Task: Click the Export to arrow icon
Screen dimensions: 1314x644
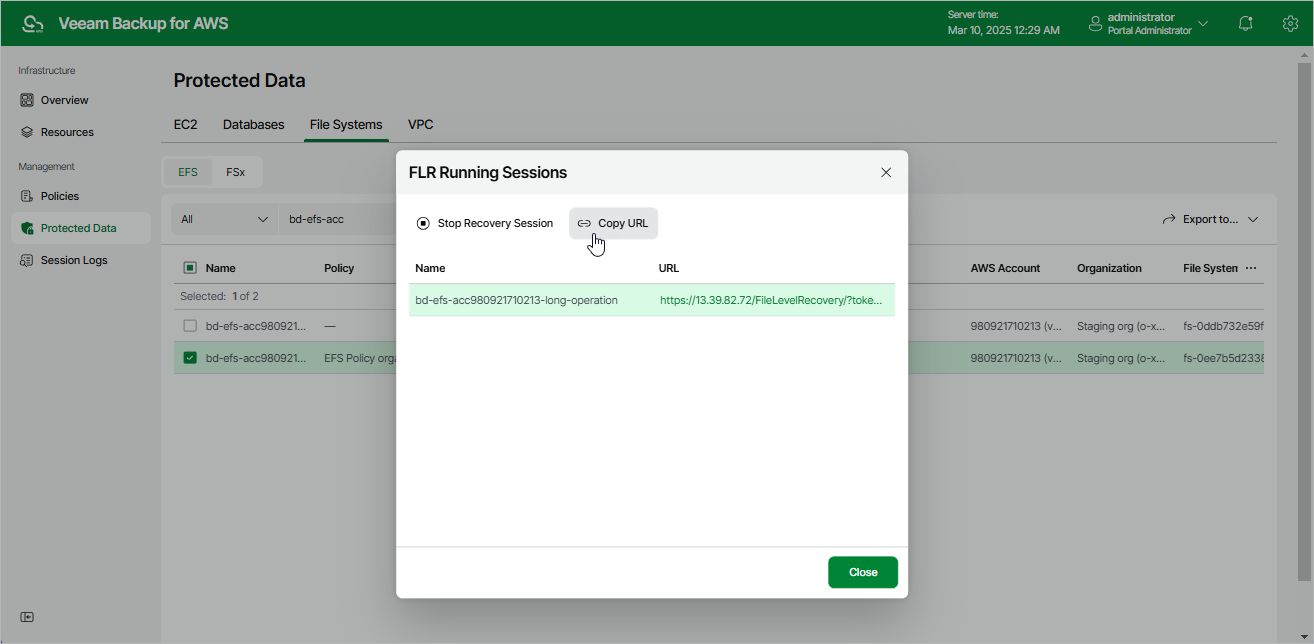Action: pyautogui.click(x=1168, y=219)
